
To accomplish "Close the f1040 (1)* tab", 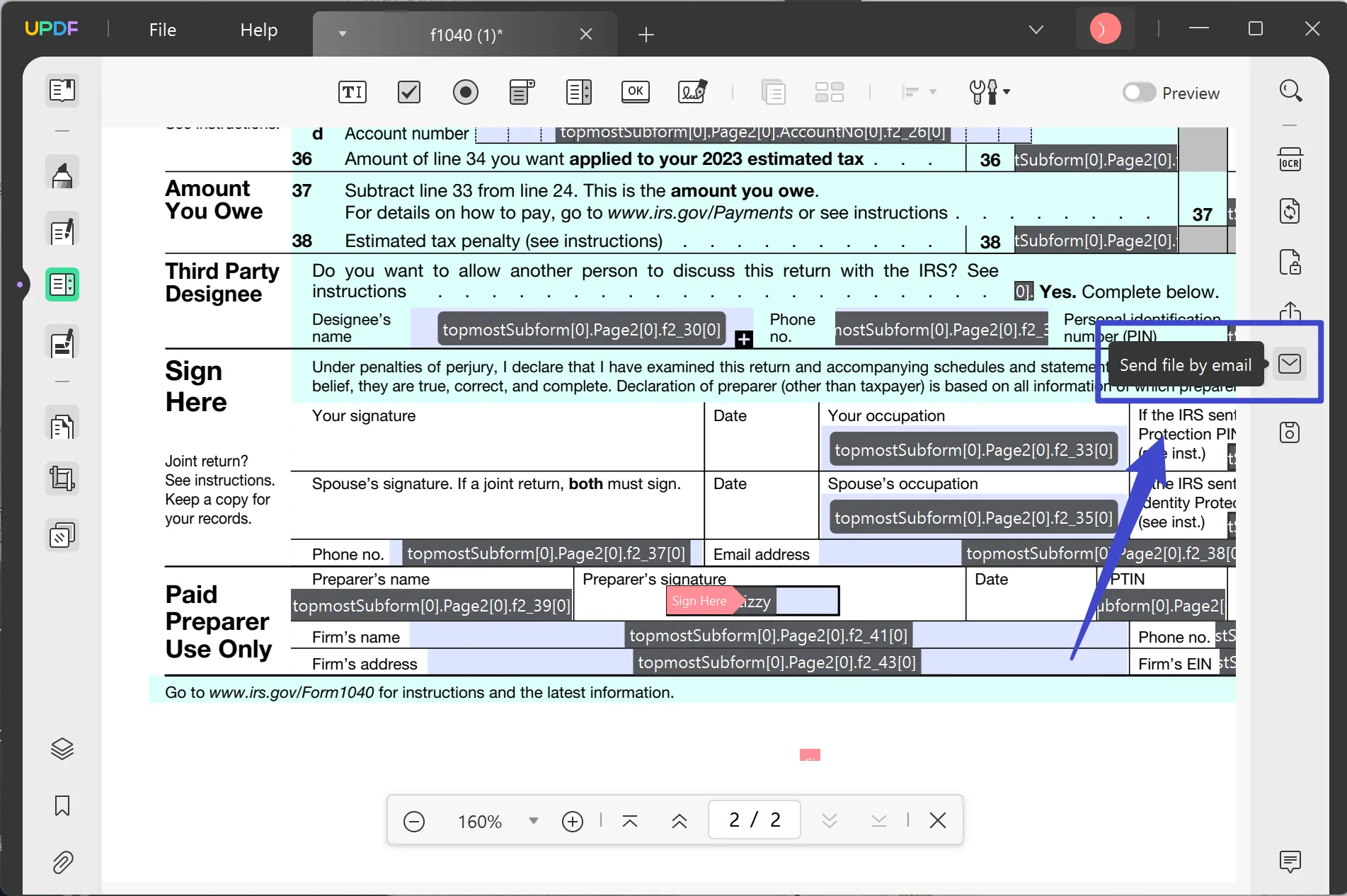I will (586, 34).
